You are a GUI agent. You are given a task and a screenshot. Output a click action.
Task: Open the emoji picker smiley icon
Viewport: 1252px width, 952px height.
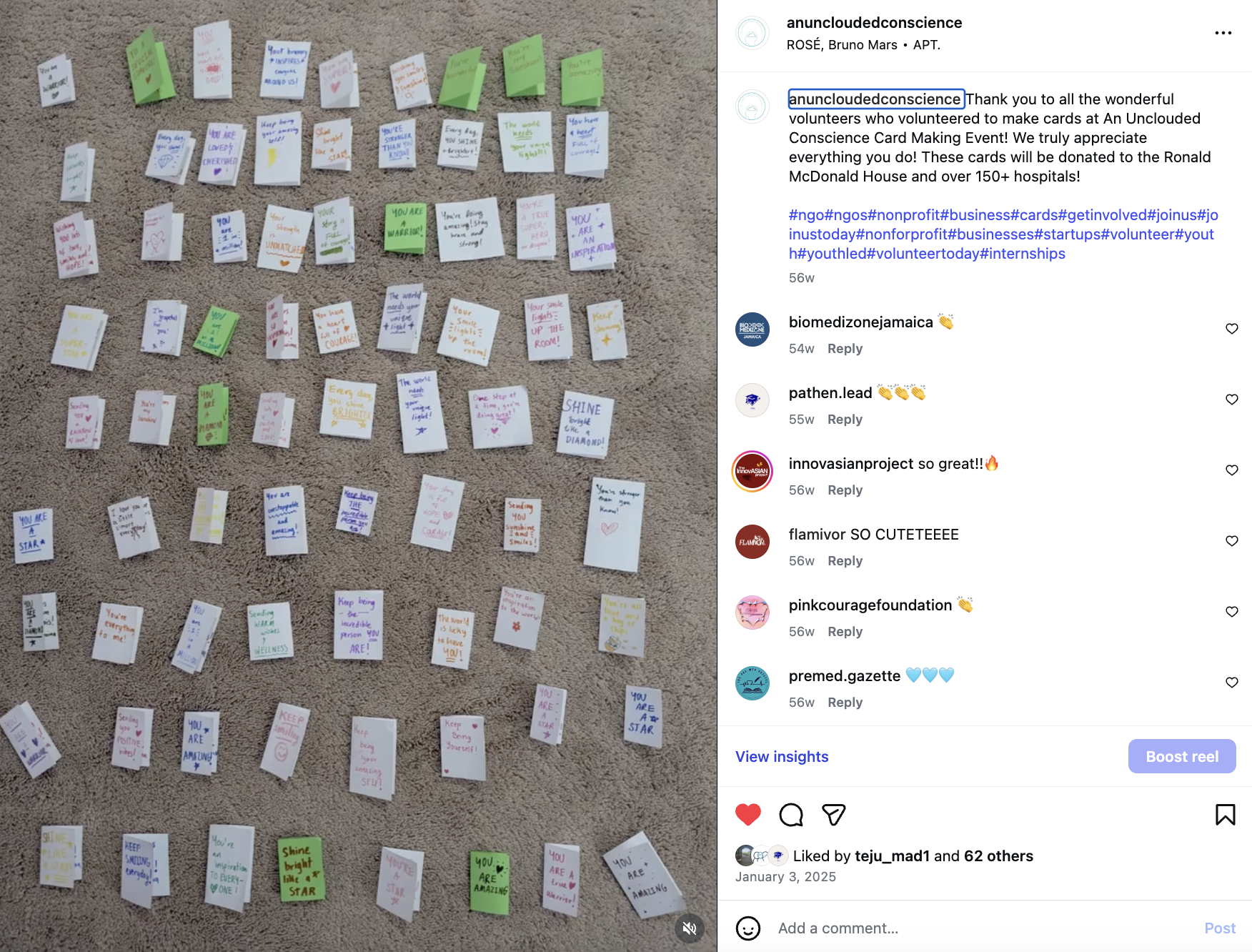coord(748,928)
